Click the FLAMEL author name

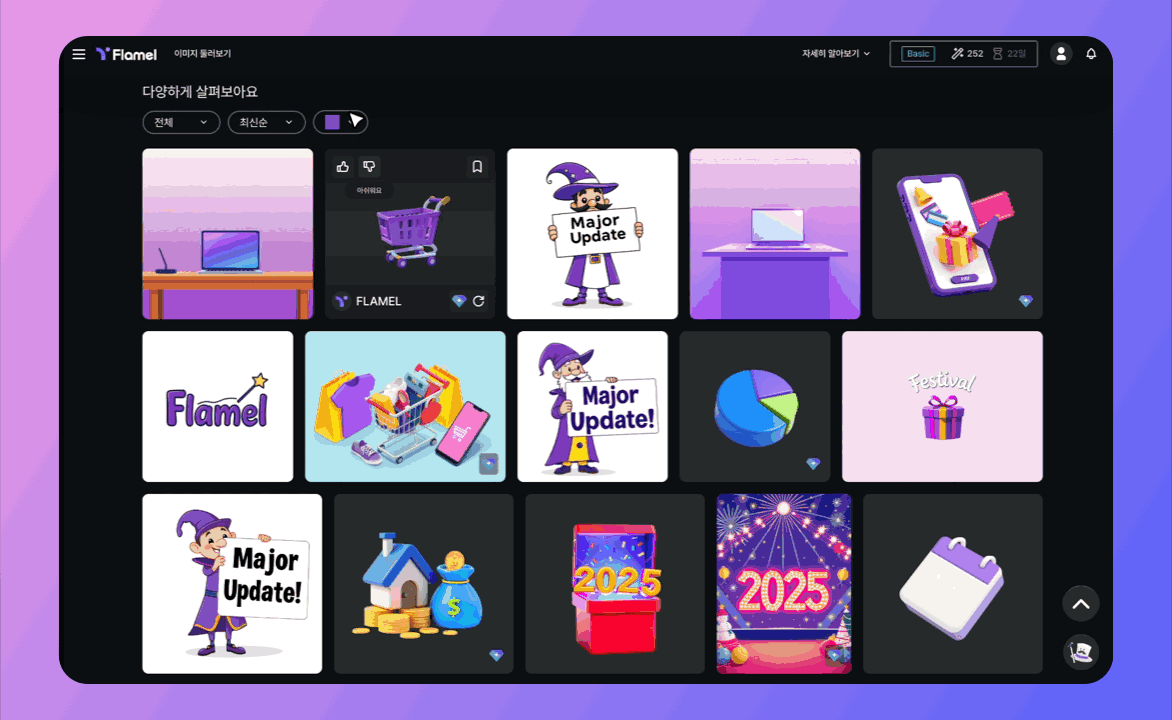378,301
